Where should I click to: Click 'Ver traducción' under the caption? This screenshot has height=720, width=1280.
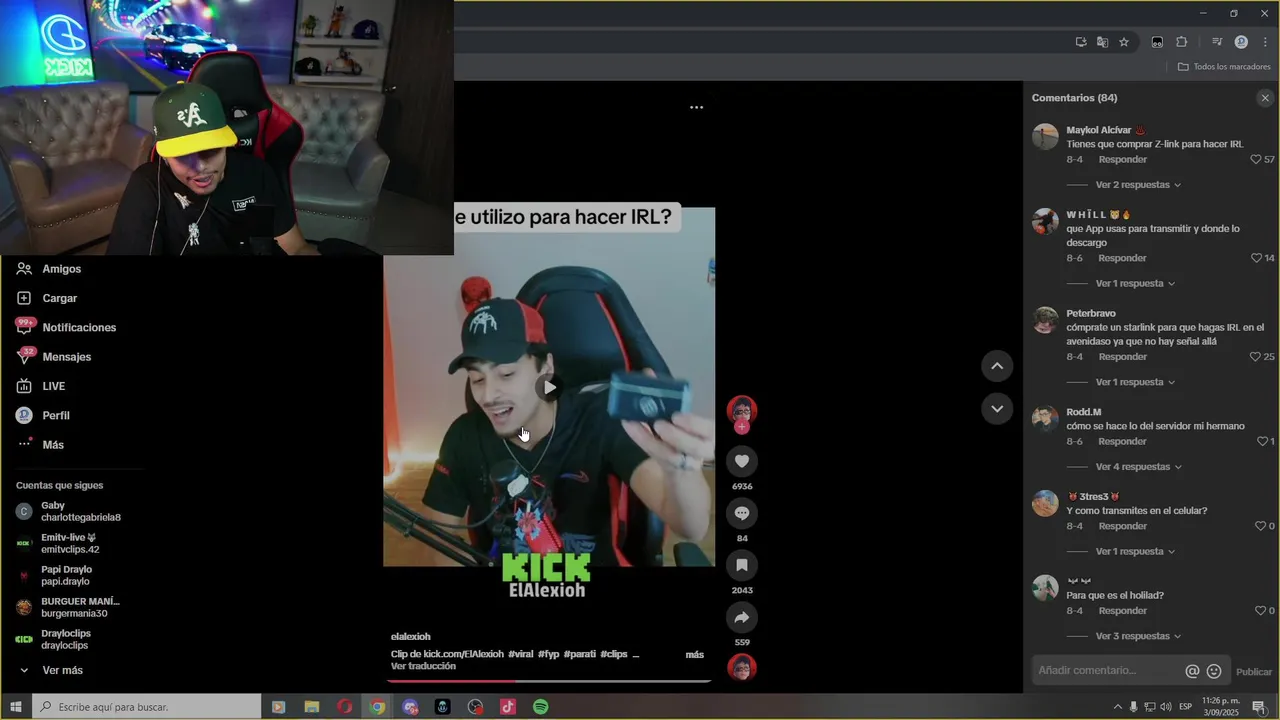[423, 666]
